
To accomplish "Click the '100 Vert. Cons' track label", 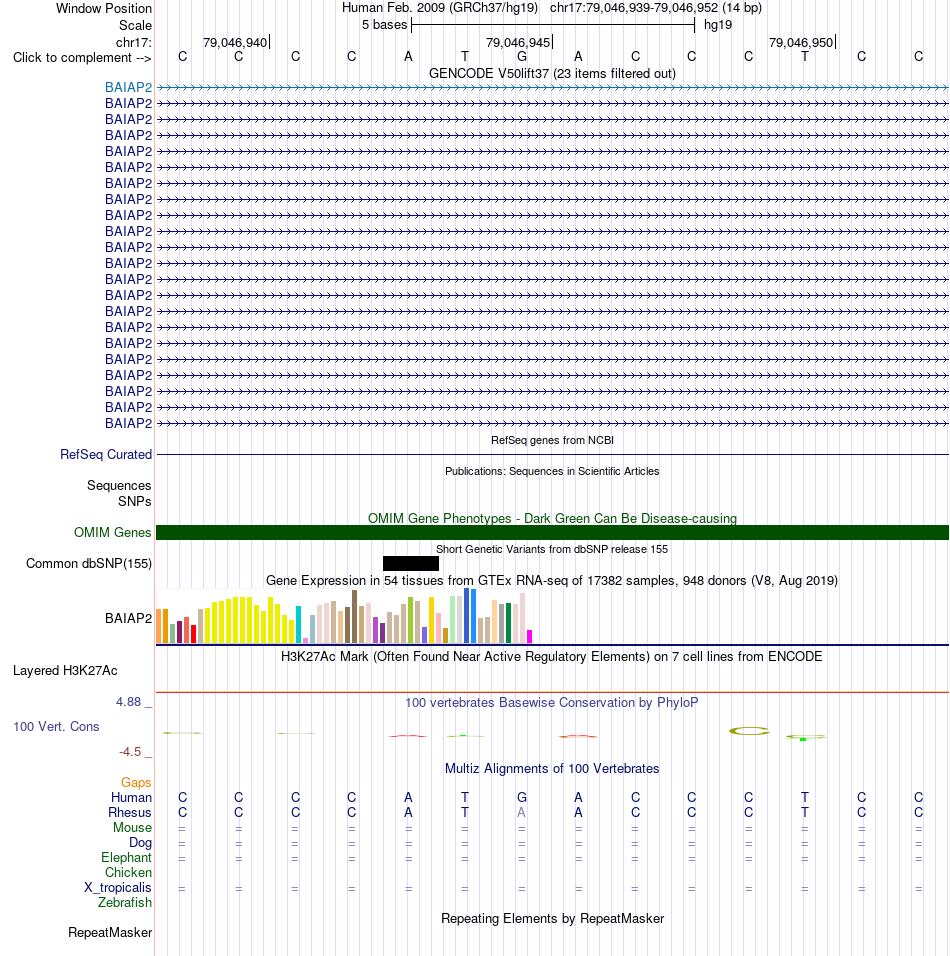I will point(56,726).
